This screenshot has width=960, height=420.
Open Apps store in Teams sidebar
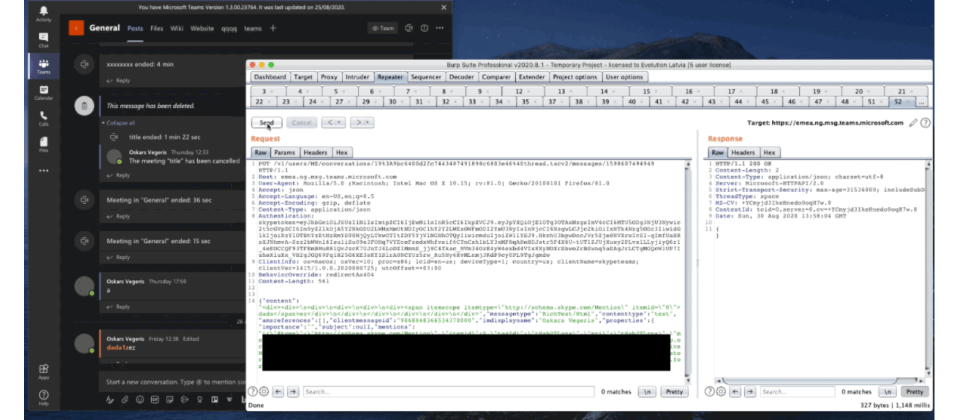(43, 372)
